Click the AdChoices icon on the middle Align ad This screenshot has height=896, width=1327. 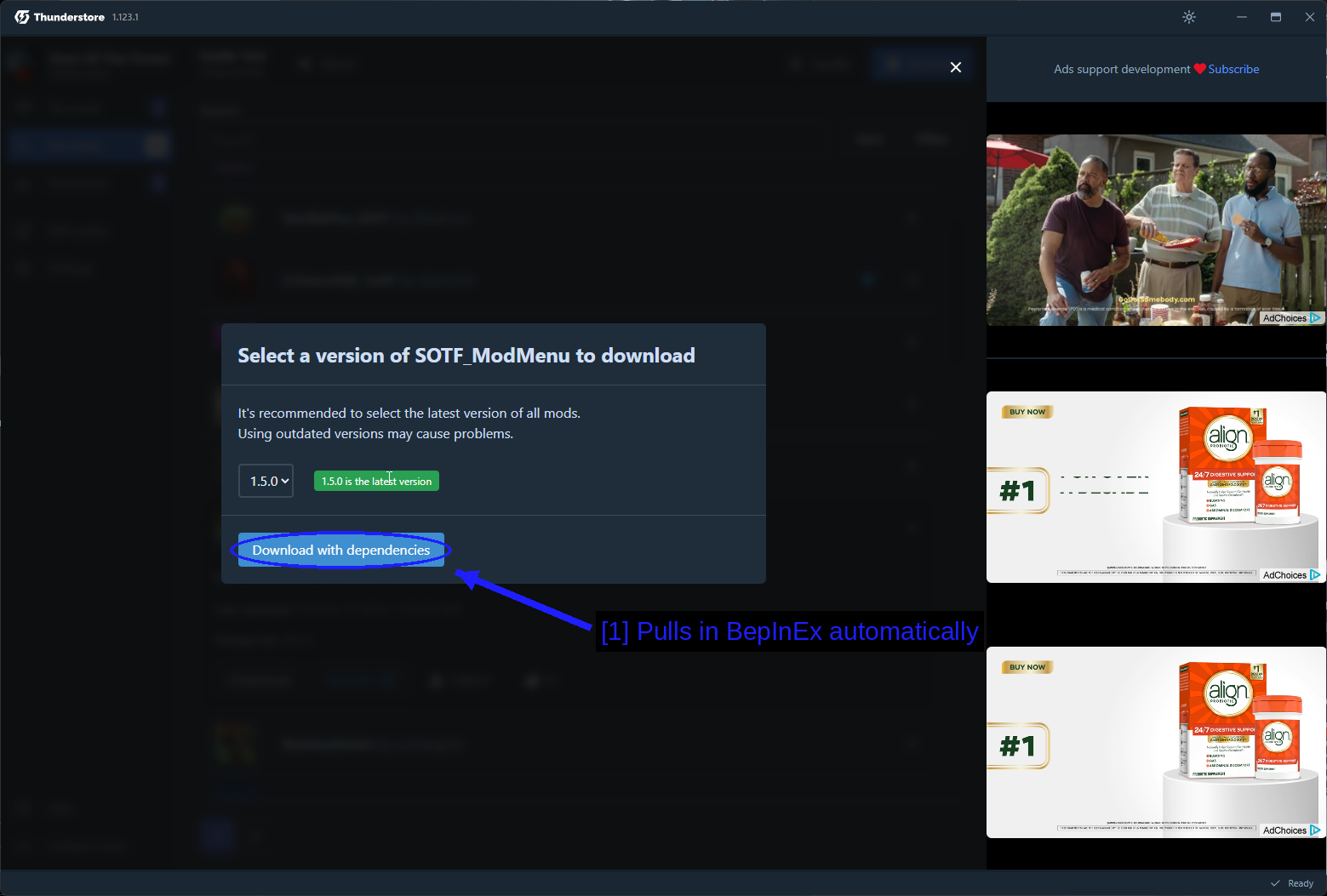1315,575
